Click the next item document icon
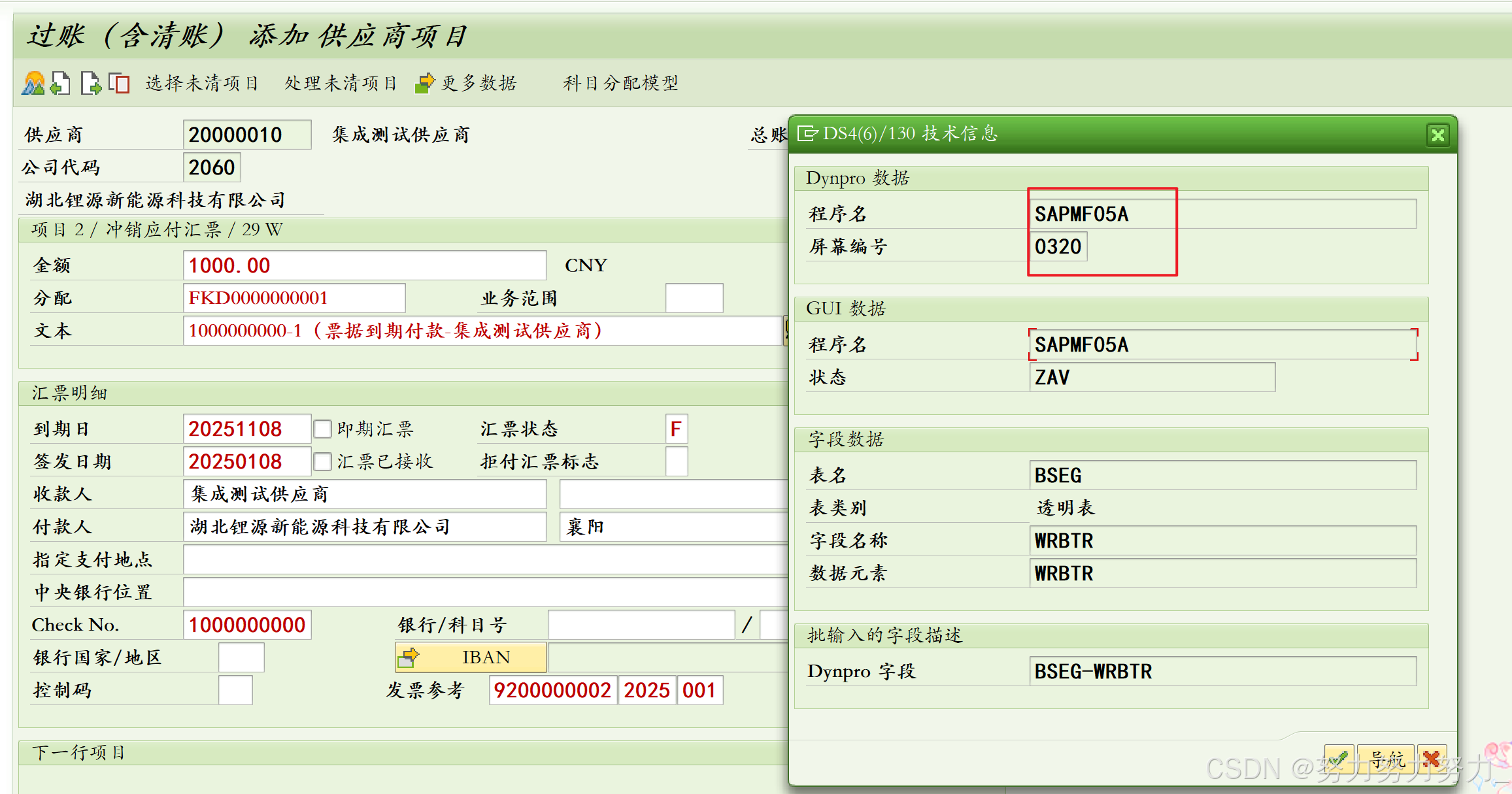 pyautogui.click(x=91, y=84)
